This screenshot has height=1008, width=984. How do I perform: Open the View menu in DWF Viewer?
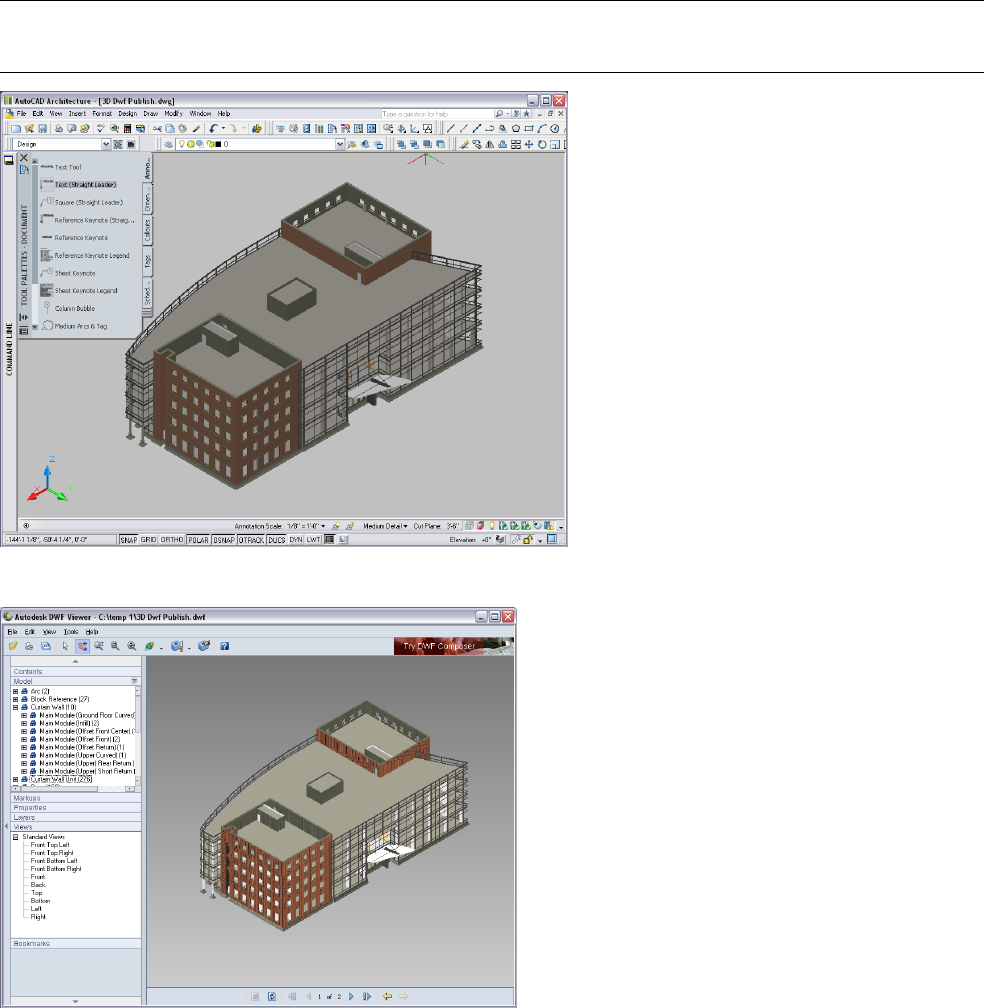tap(49, 632)
